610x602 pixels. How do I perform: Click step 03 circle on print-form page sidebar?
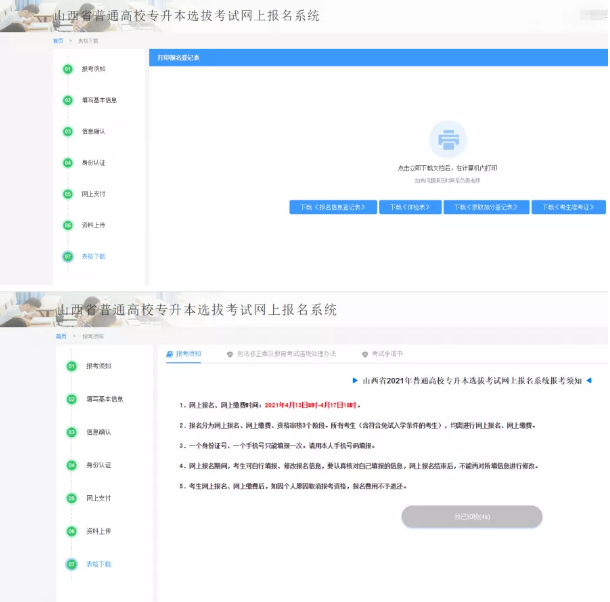pyautogui.click(x=68, y=131)
